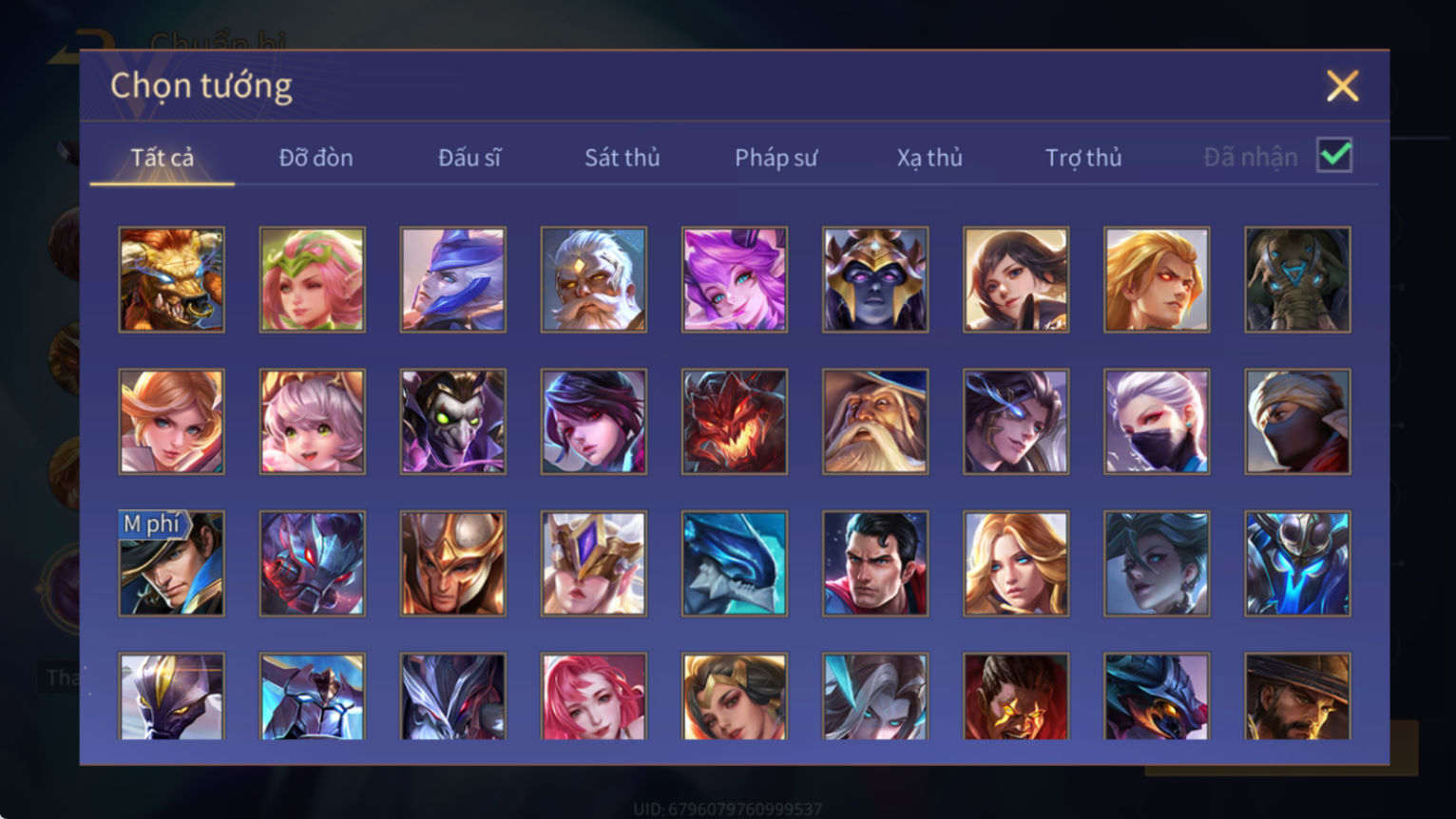Filter heroes by Xạ thủ
Viewport: 1456px width, 819px height.
point(929,157)
